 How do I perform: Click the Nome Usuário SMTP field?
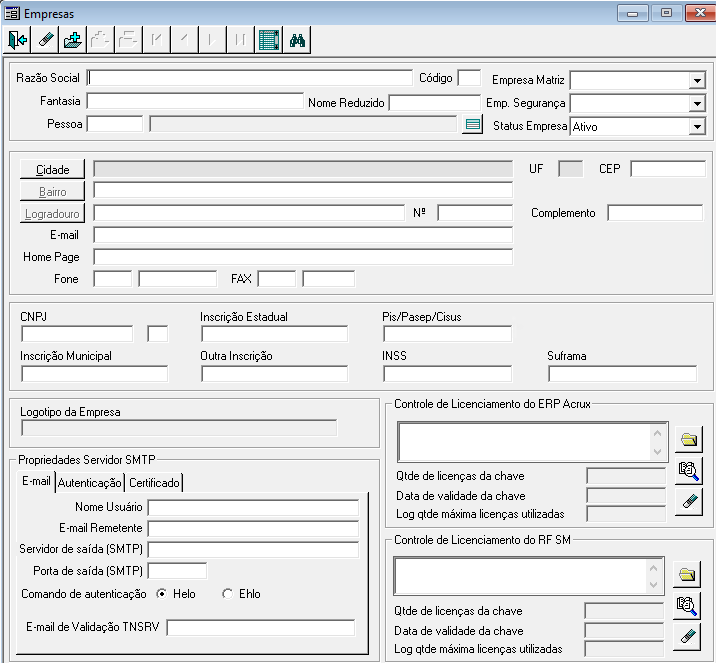253,508
